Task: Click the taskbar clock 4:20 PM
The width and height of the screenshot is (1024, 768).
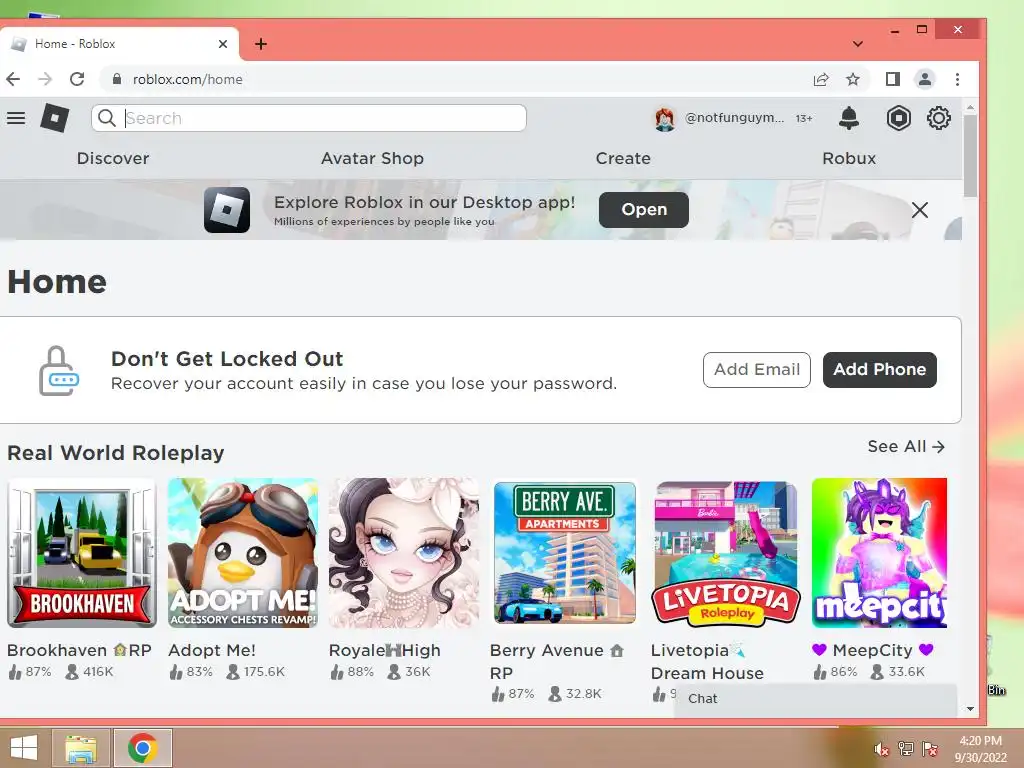Action: tap(980, 741)
